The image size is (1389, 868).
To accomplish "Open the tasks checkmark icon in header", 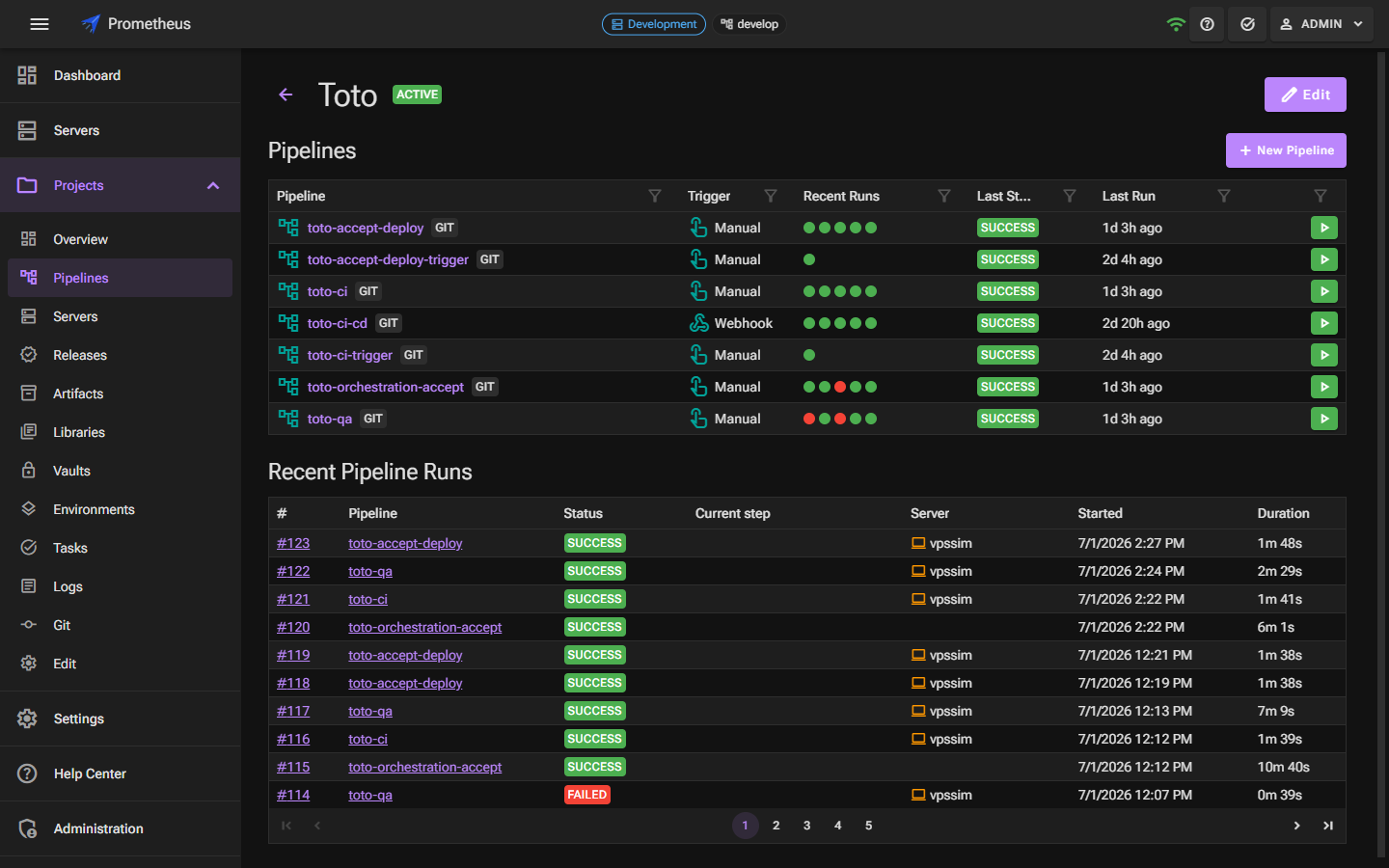I will pos(1247,24).
